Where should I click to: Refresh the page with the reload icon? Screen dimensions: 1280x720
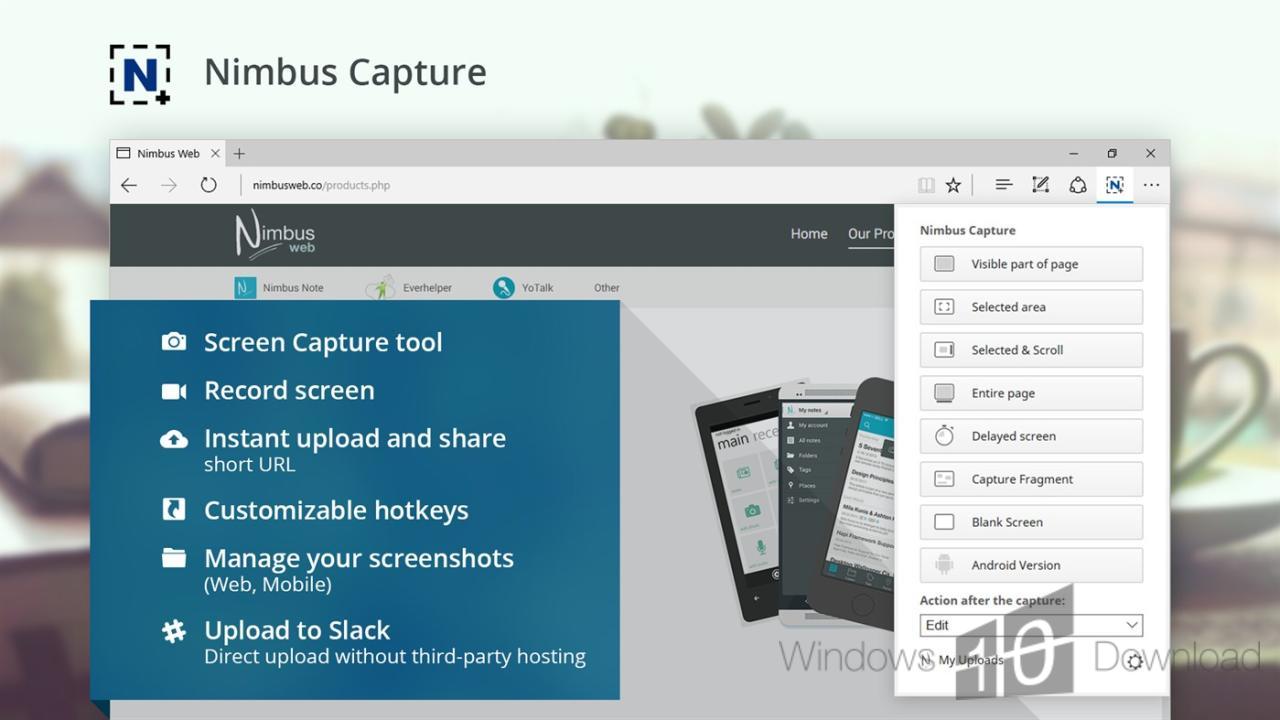point(208,185)
